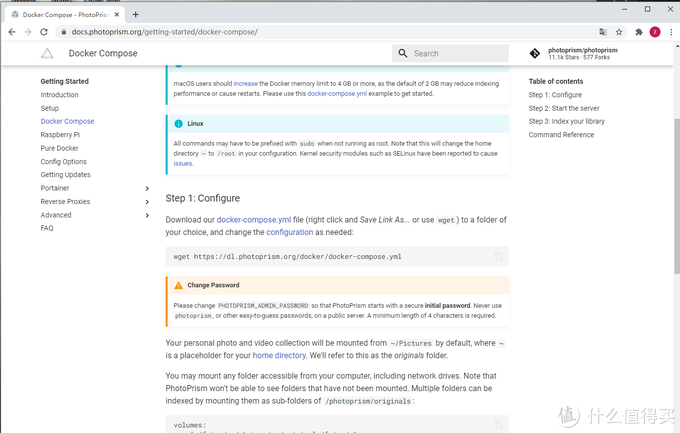Open Introduction in the sidebar
Viewport: 680px width, 433px height.
(59, 95)
